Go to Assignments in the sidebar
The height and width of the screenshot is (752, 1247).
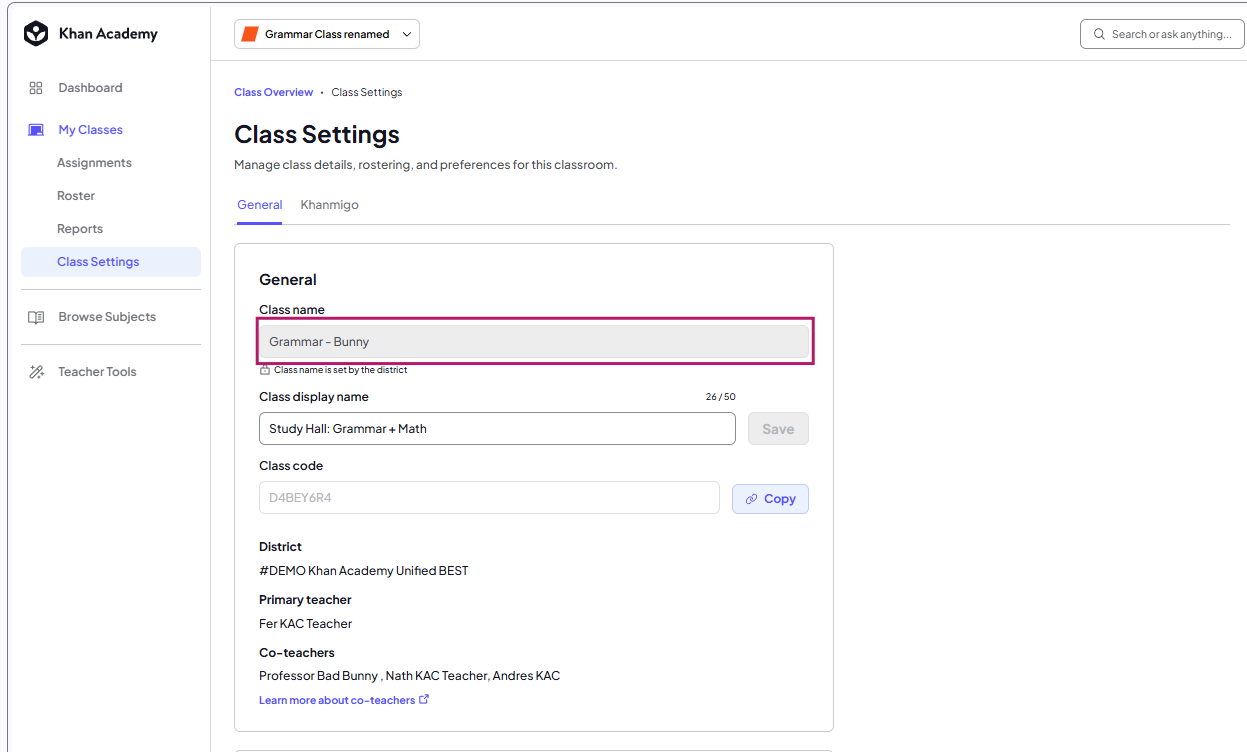tap(94, 163)
